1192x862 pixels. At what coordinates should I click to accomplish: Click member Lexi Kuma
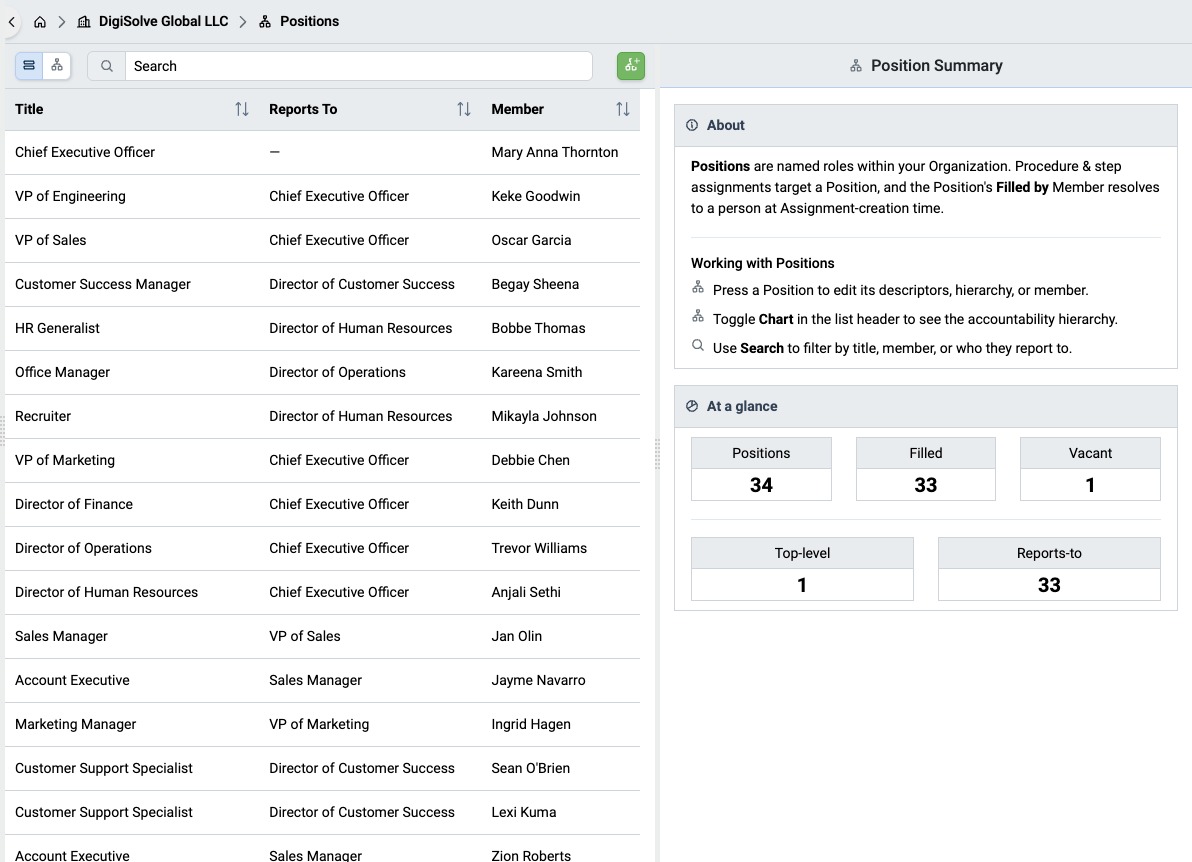click(524, 813)
